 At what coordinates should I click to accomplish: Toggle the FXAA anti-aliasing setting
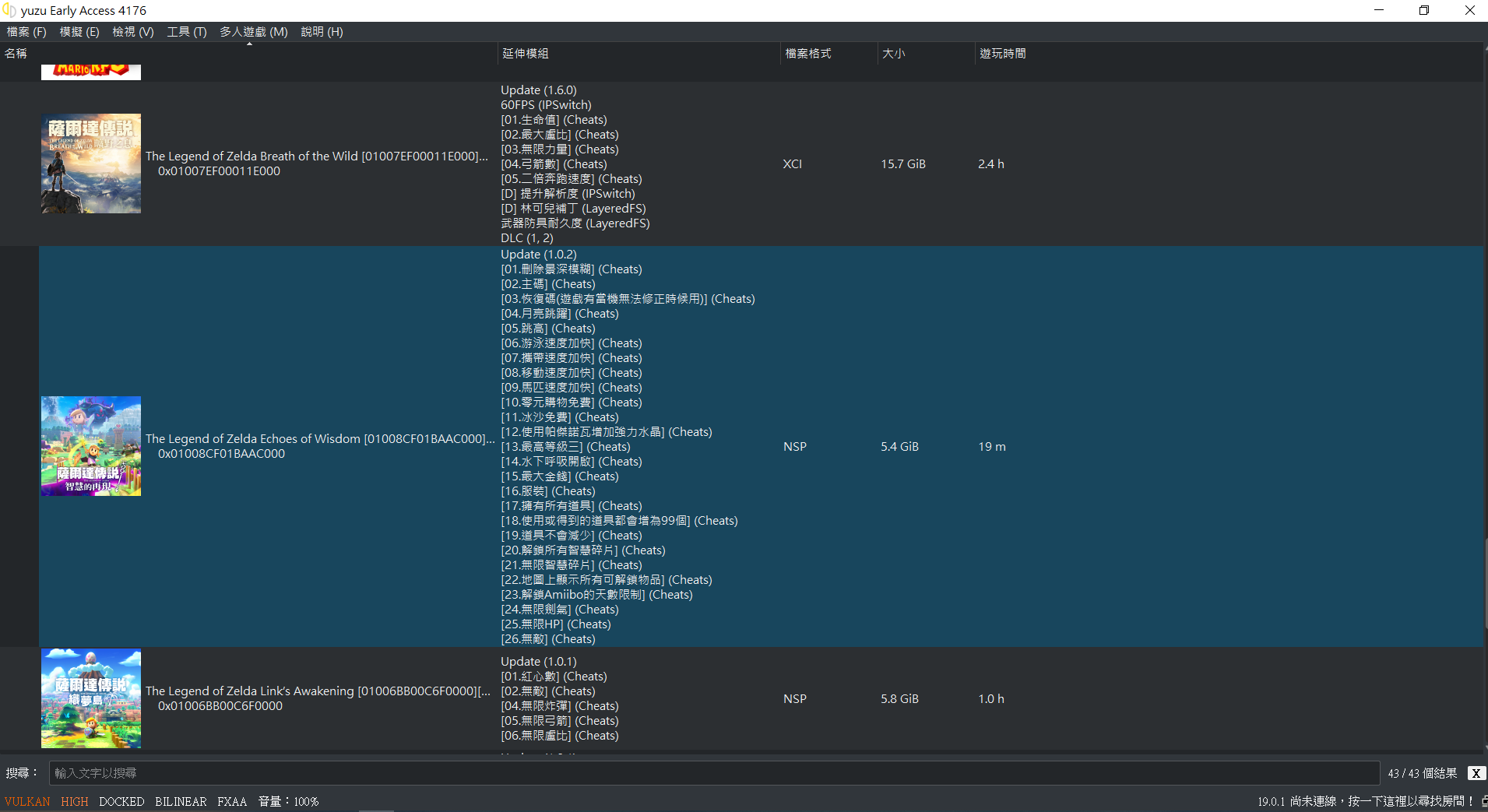[x=232, y=802]
